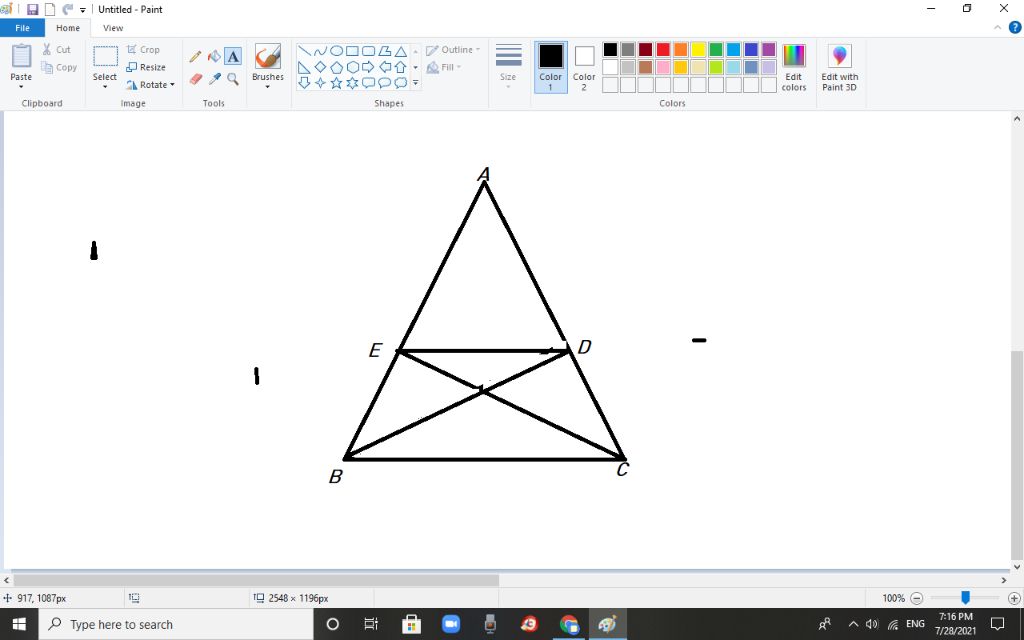This screenshot has width=1024, height=640.
Task: Choose the Eraser tool
Action: (196, 78)
